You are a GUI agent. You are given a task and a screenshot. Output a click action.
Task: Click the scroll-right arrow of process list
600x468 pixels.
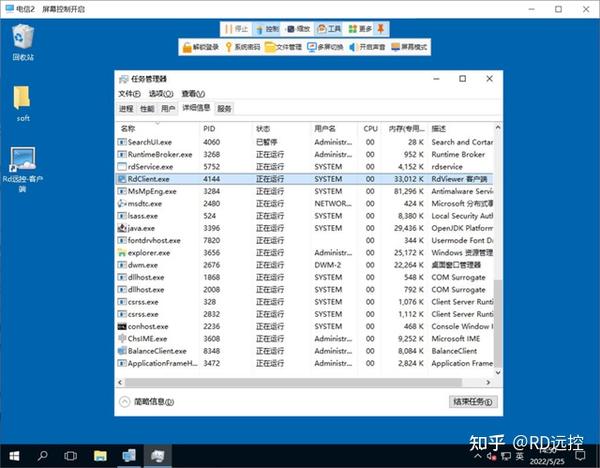488,382
